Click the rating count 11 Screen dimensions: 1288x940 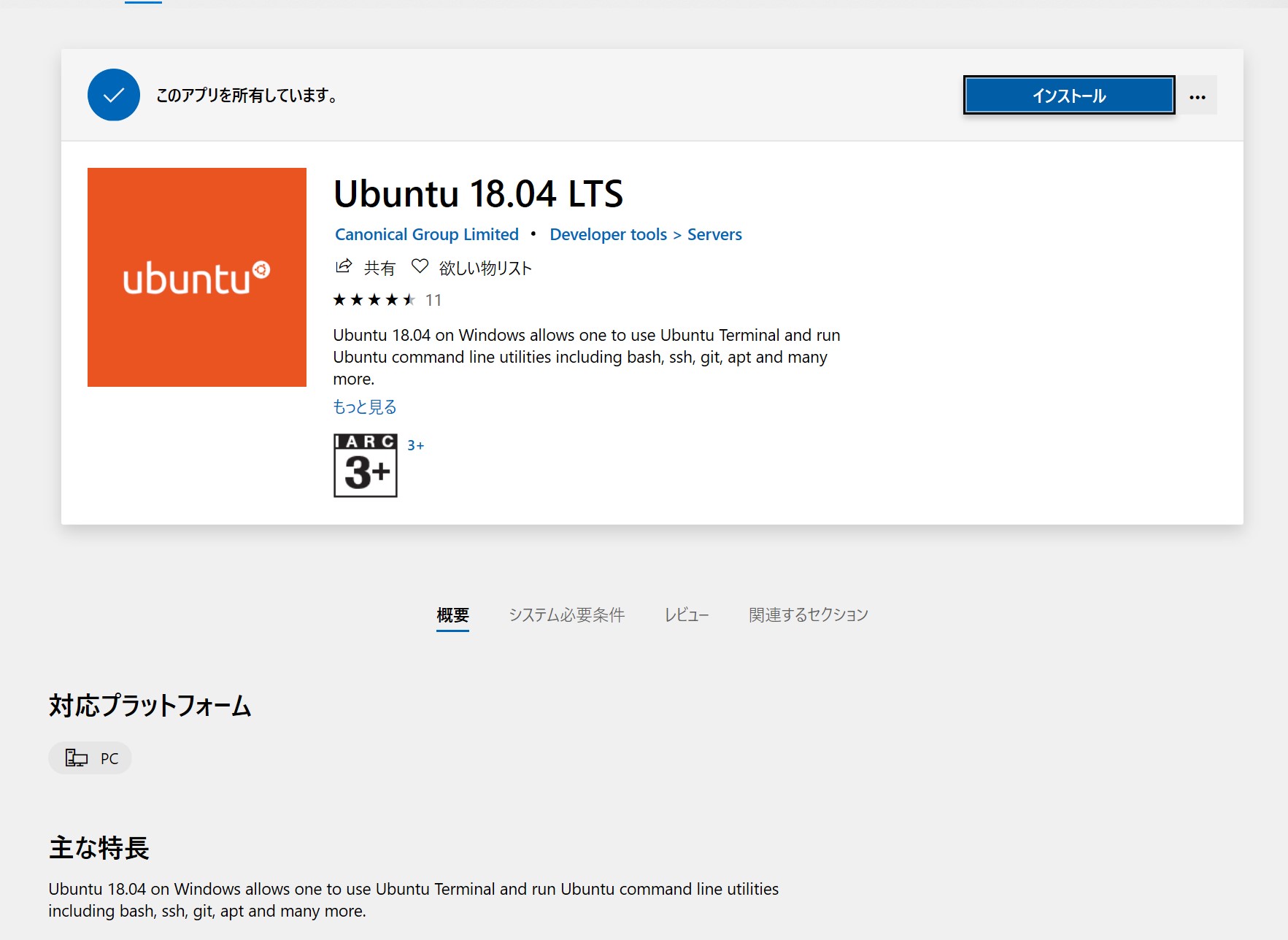tap(433, 300)
